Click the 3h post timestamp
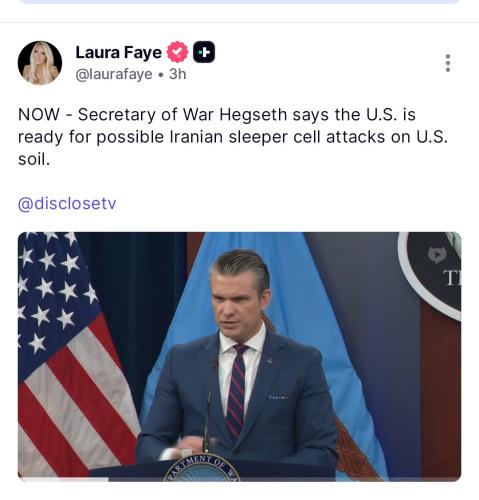 click(x=177, y=74)
